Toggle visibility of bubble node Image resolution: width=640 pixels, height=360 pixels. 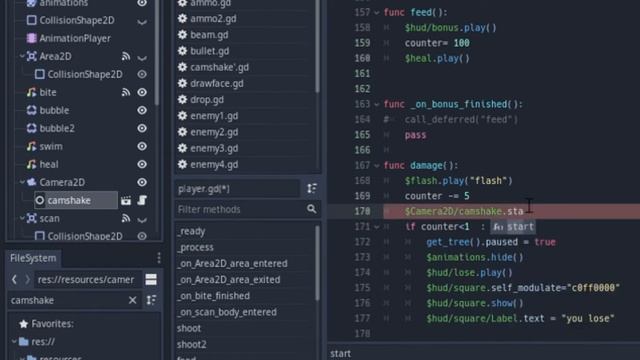click(142, 110)
